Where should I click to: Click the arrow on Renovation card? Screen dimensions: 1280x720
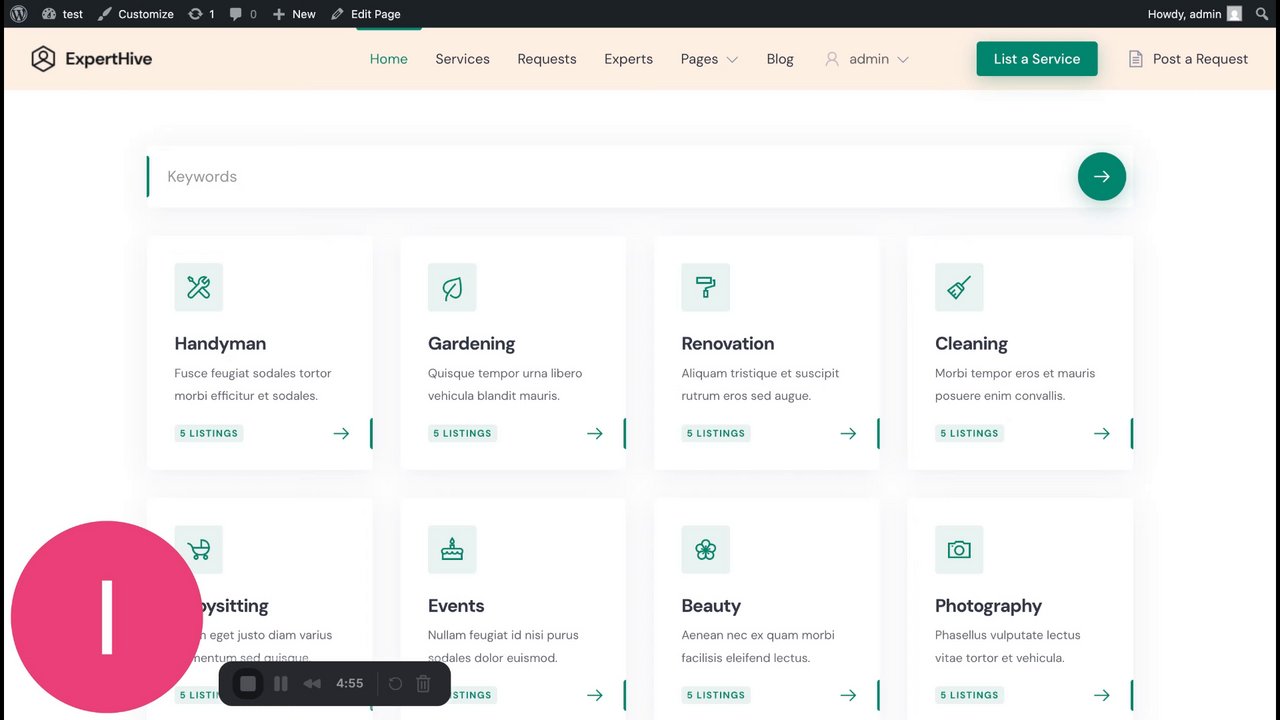848,433
